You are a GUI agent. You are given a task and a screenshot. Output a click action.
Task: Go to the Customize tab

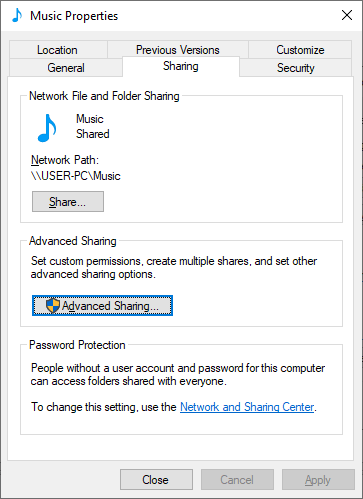[x=300, y=50]
